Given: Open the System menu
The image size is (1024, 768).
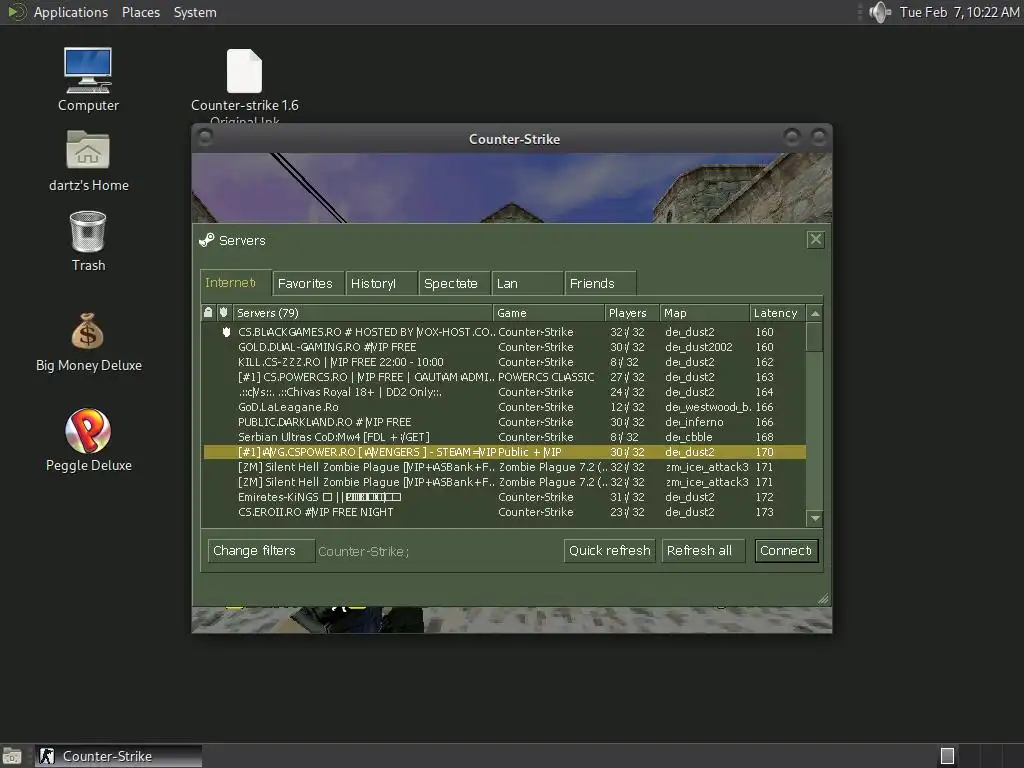Looking at the screenshot, I should pyautogui.click(x=195, y=12).
